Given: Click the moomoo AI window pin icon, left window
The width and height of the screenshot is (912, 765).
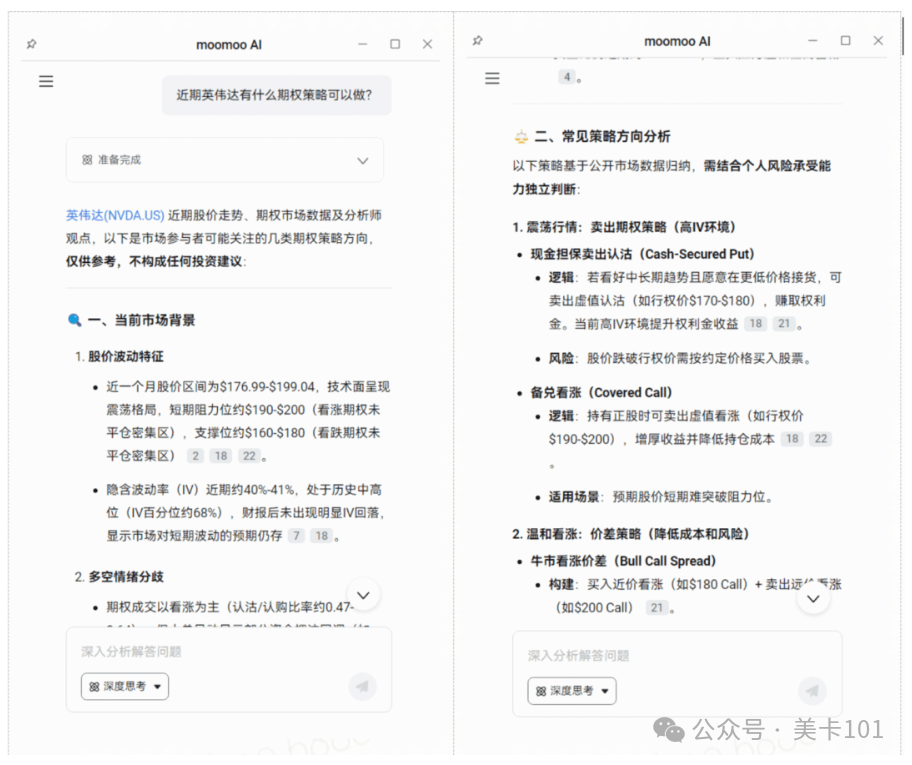Looking at the screenshot, I should 31,44.
